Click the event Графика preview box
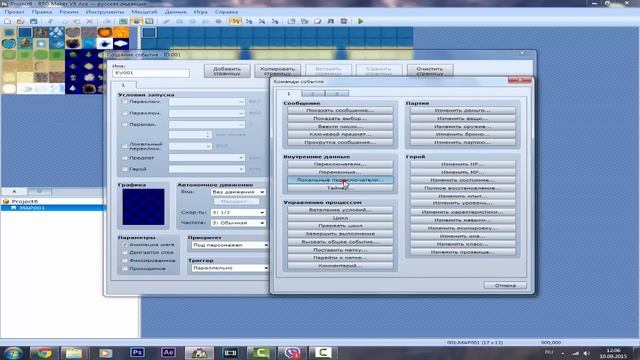 point(143,207)
